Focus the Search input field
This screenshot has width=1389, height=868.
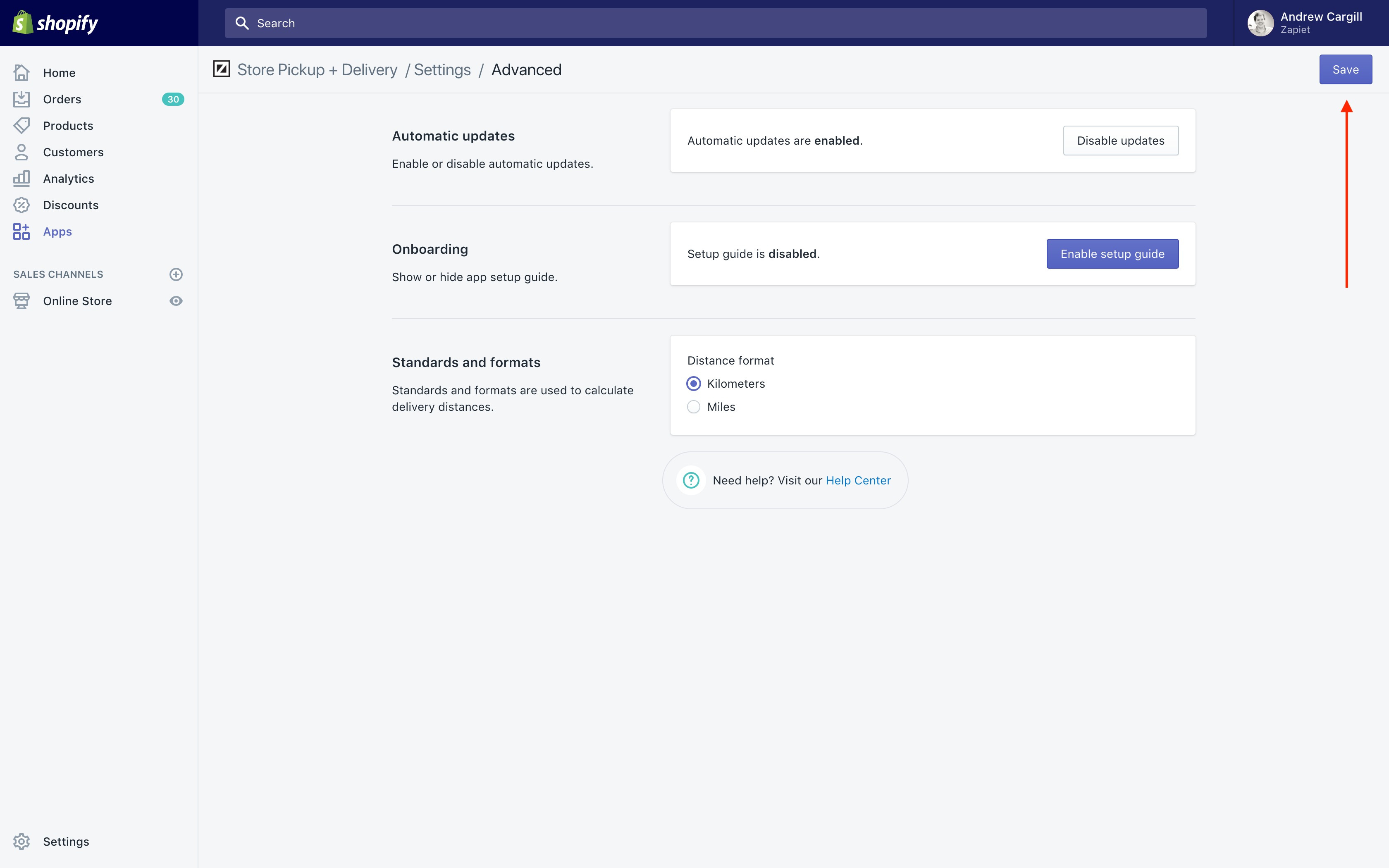pos(715,23)
